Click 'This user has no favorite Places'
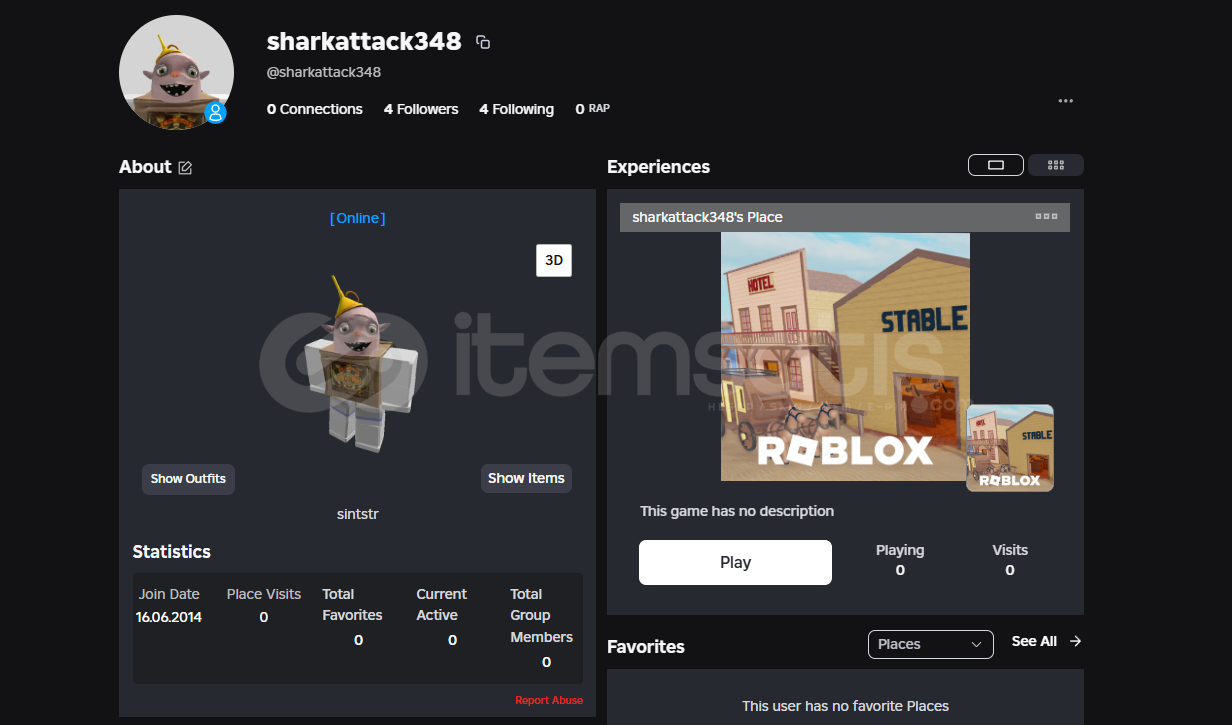 [x=845, y=706]
